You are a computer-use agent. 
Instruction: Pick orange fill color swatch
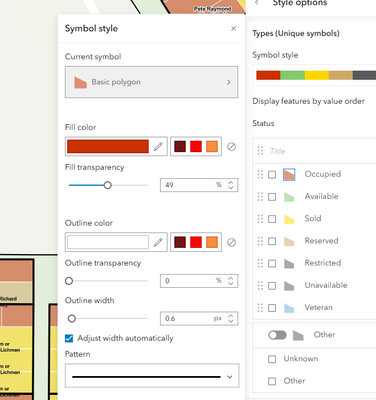[212, 146]
